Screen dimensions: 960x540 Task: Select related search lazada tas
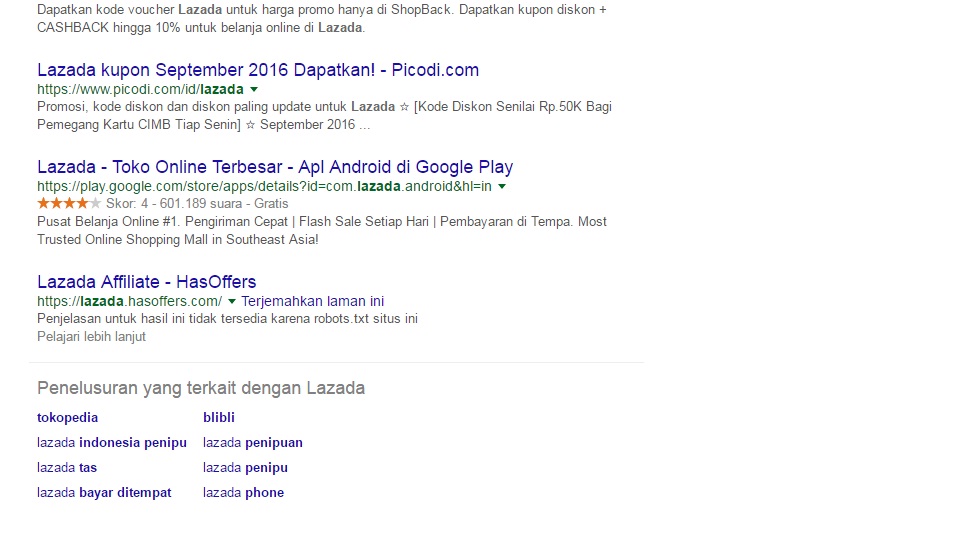67,468
